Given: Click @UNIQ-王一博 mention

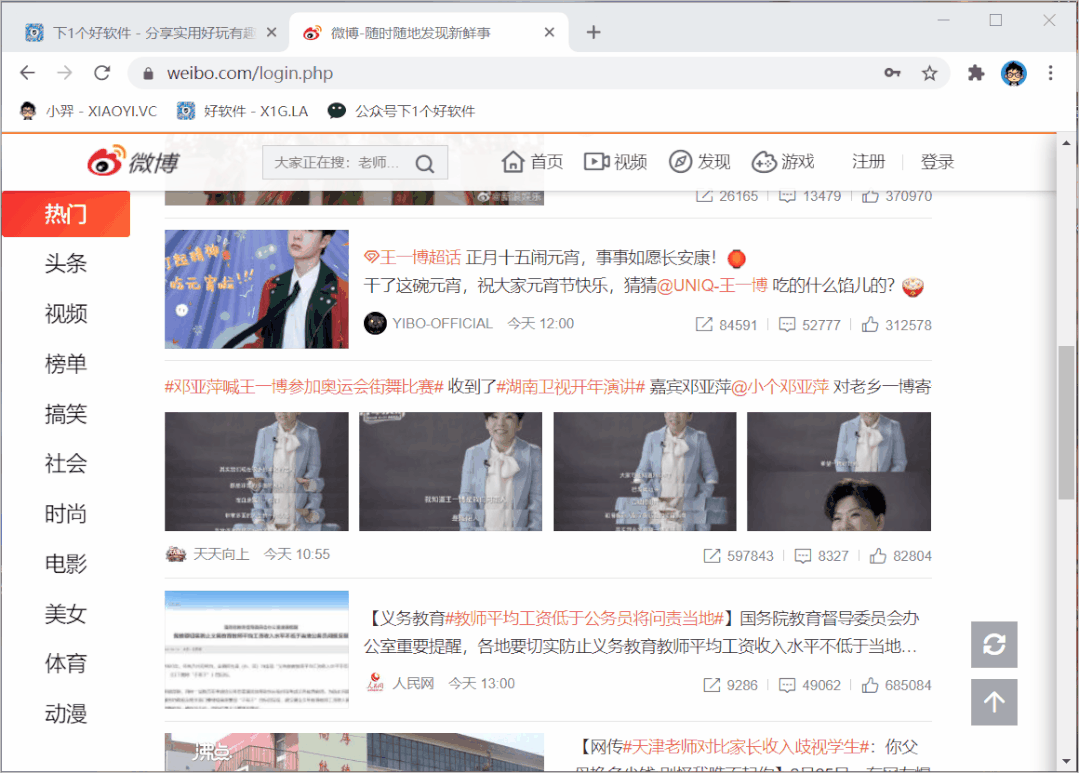Looking at the screenshot, I should [x=712, y=285].
